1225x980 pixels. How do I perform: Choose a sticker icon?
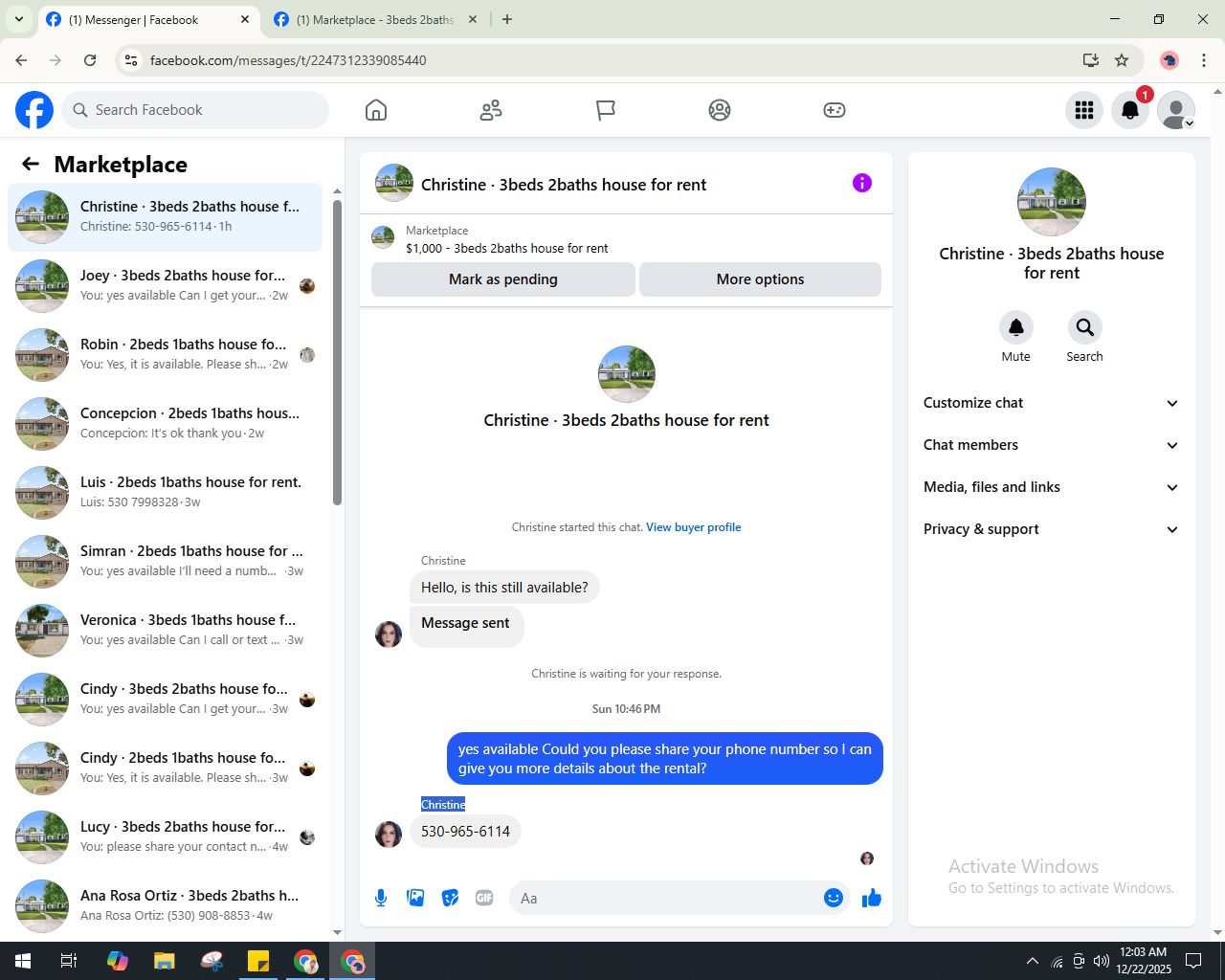[x=450, y=898]
